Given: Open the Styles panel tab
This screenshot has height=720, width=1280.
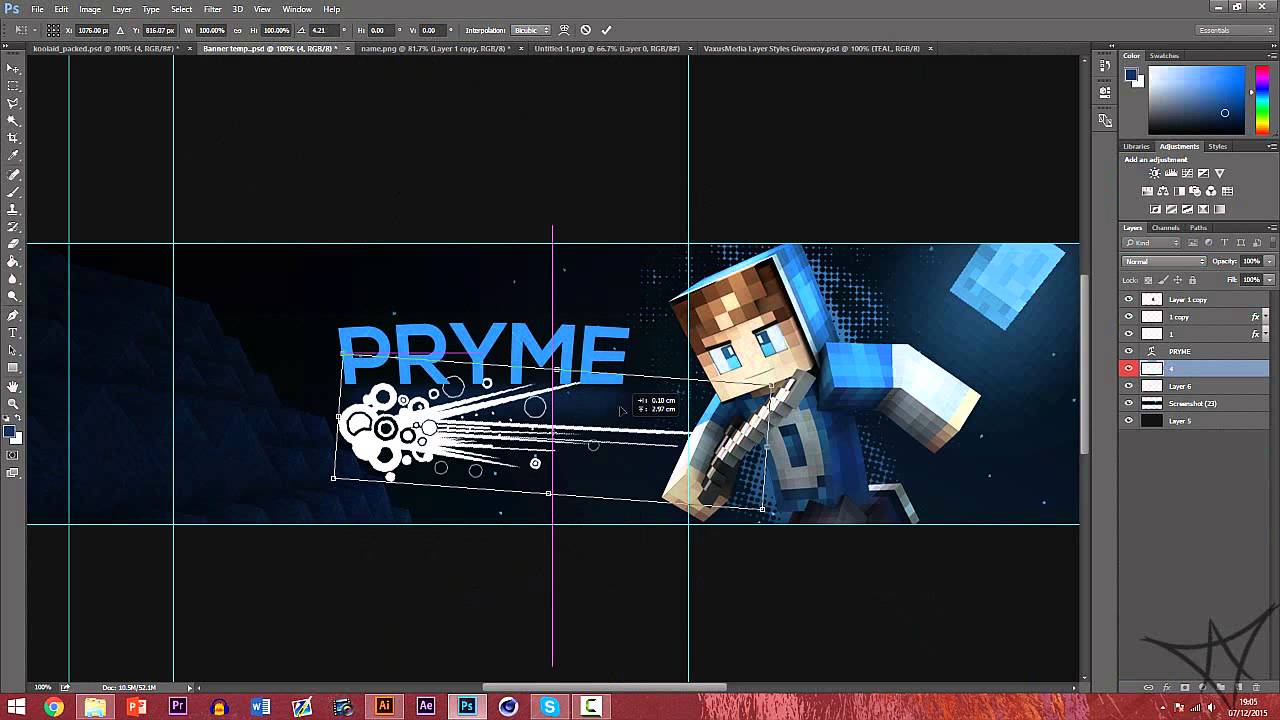Looking at the screenshot, I should 1217,146.
